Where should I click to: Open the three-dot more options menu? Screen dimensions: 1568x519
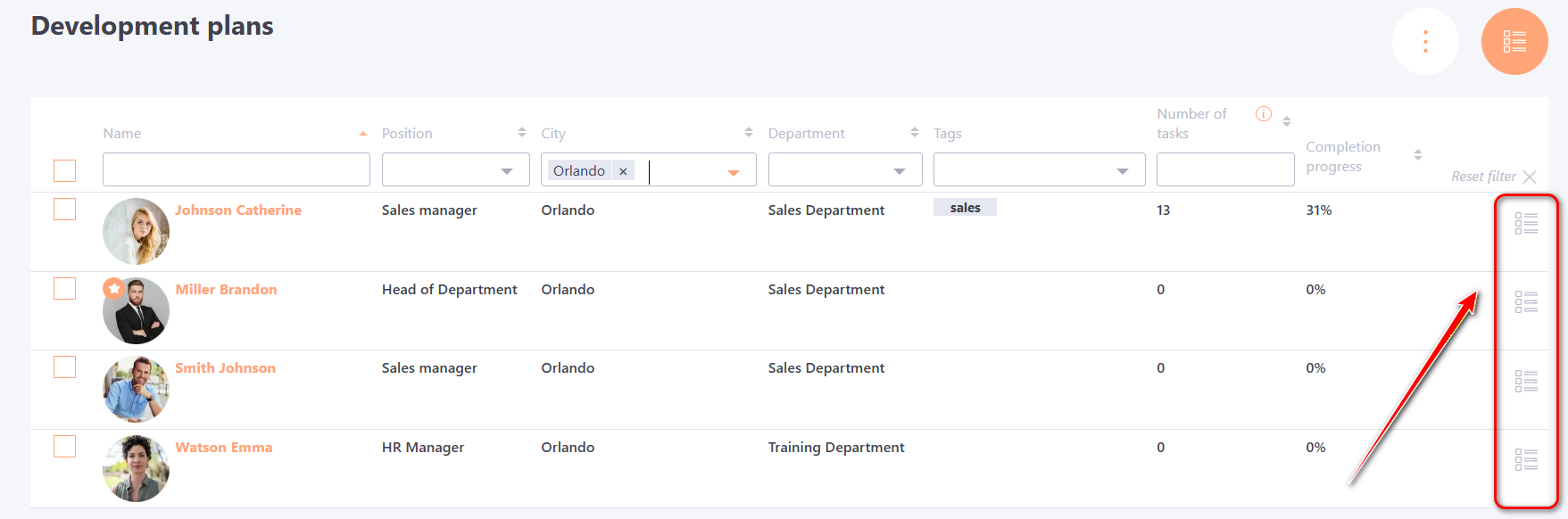click(x=1425, y=42)
